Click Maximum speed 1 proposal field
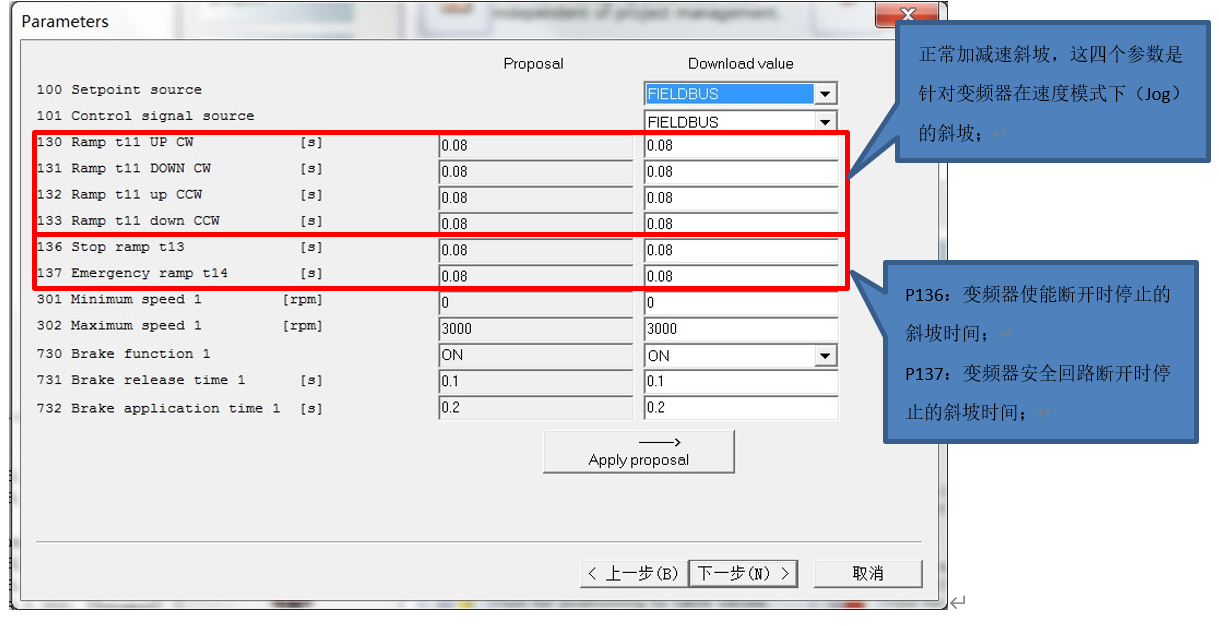1219x626 pixels. coord(535,328)
